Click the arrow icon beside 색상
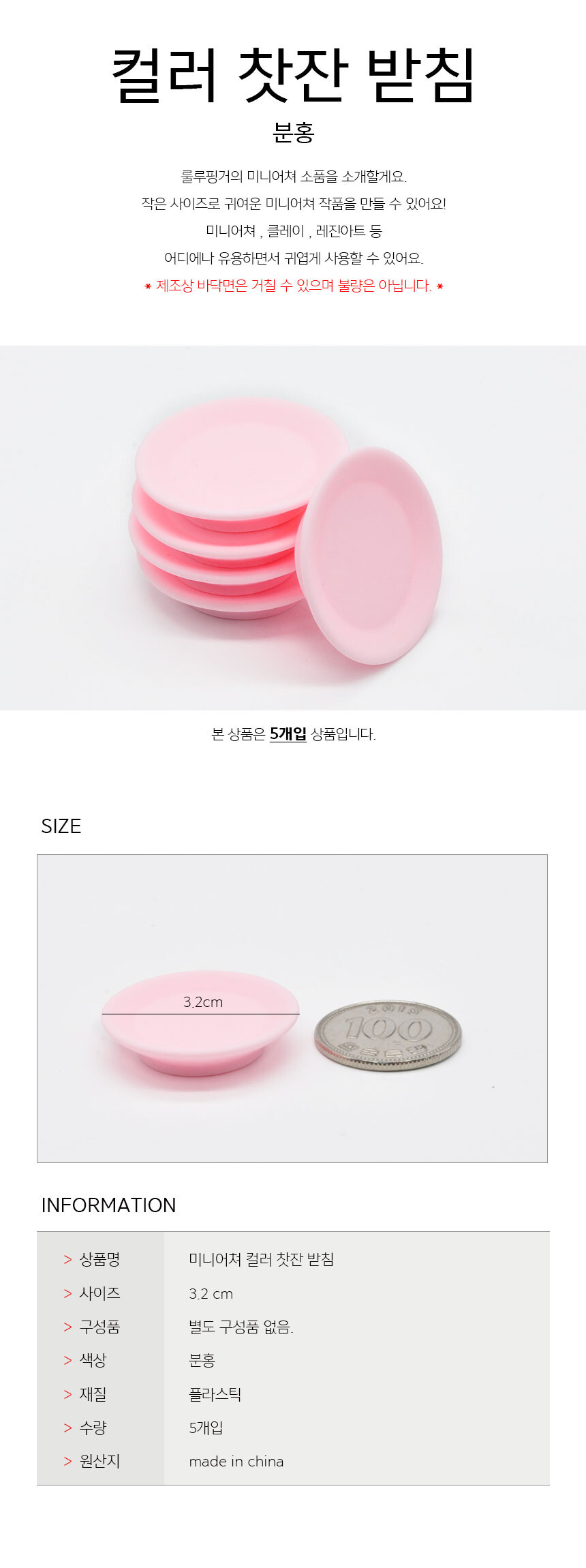The image size is (586, 1568). pyautogui.click(x=67, y=1360)
